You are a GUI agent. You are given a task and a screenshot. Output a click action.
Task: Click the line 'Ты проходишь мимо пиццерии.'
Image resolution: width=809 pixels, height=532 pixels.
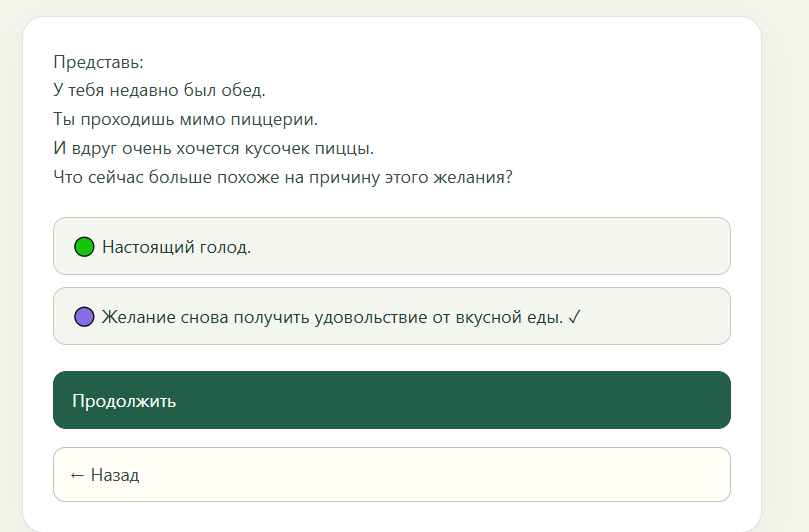(x=185, y=119)
